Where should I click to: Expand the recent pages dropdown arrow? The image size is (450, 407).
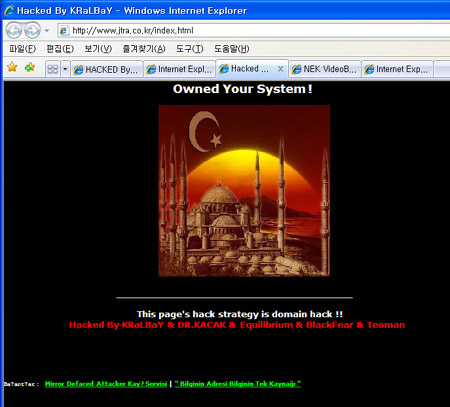(x=47, y=31)
